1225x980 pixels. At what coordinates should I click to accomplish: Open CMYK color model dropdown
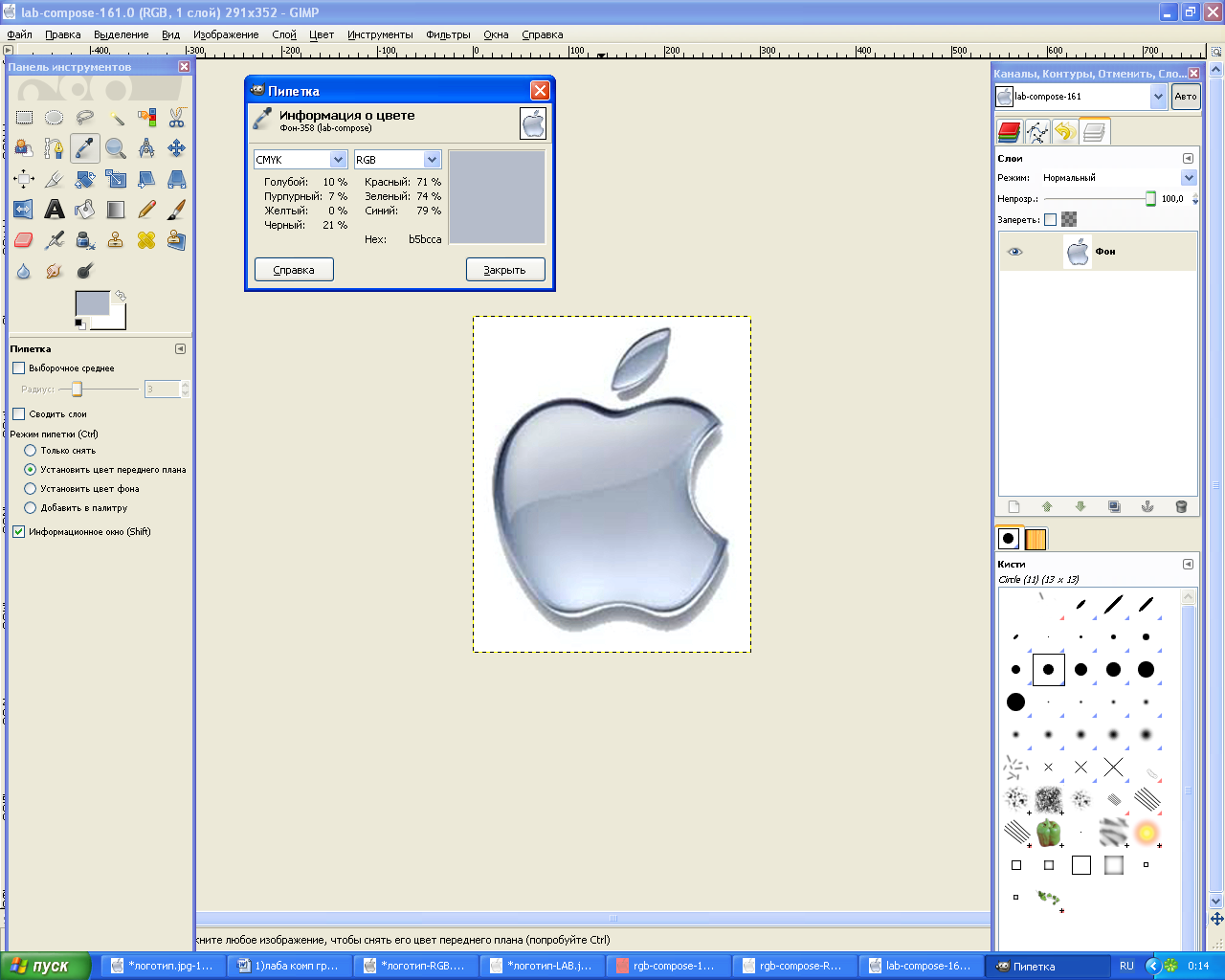tap(300, 160)
